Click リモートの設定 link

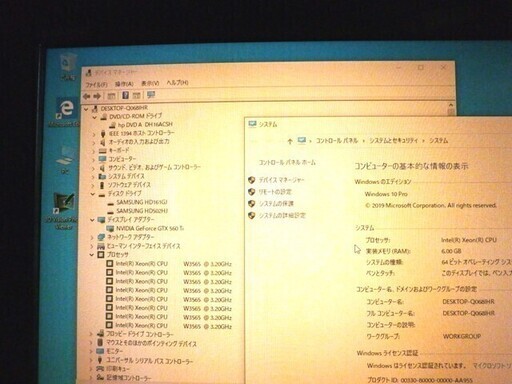[275, 192]
